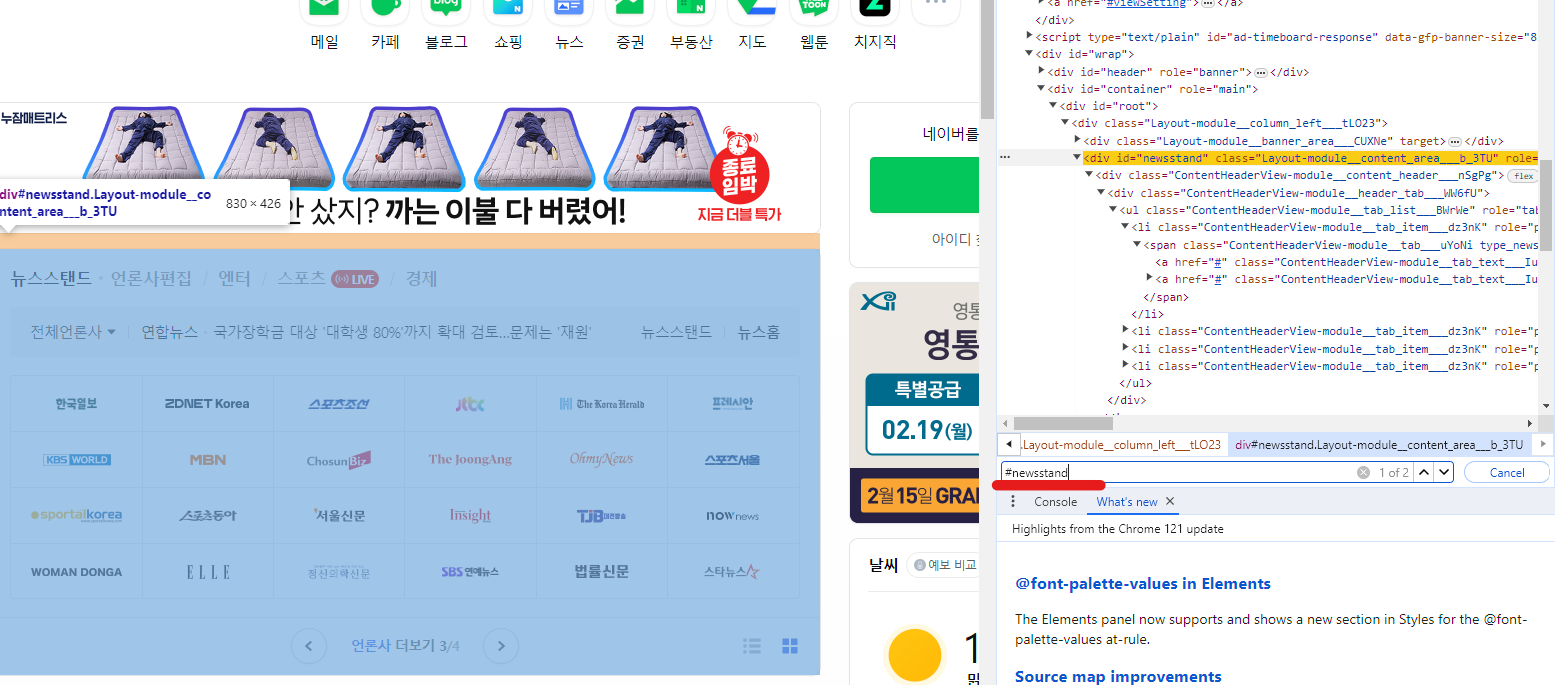Screen dimensions: 1555x685
Task: Click the 스타뉴스 press logo
Action: pos(733,572)
